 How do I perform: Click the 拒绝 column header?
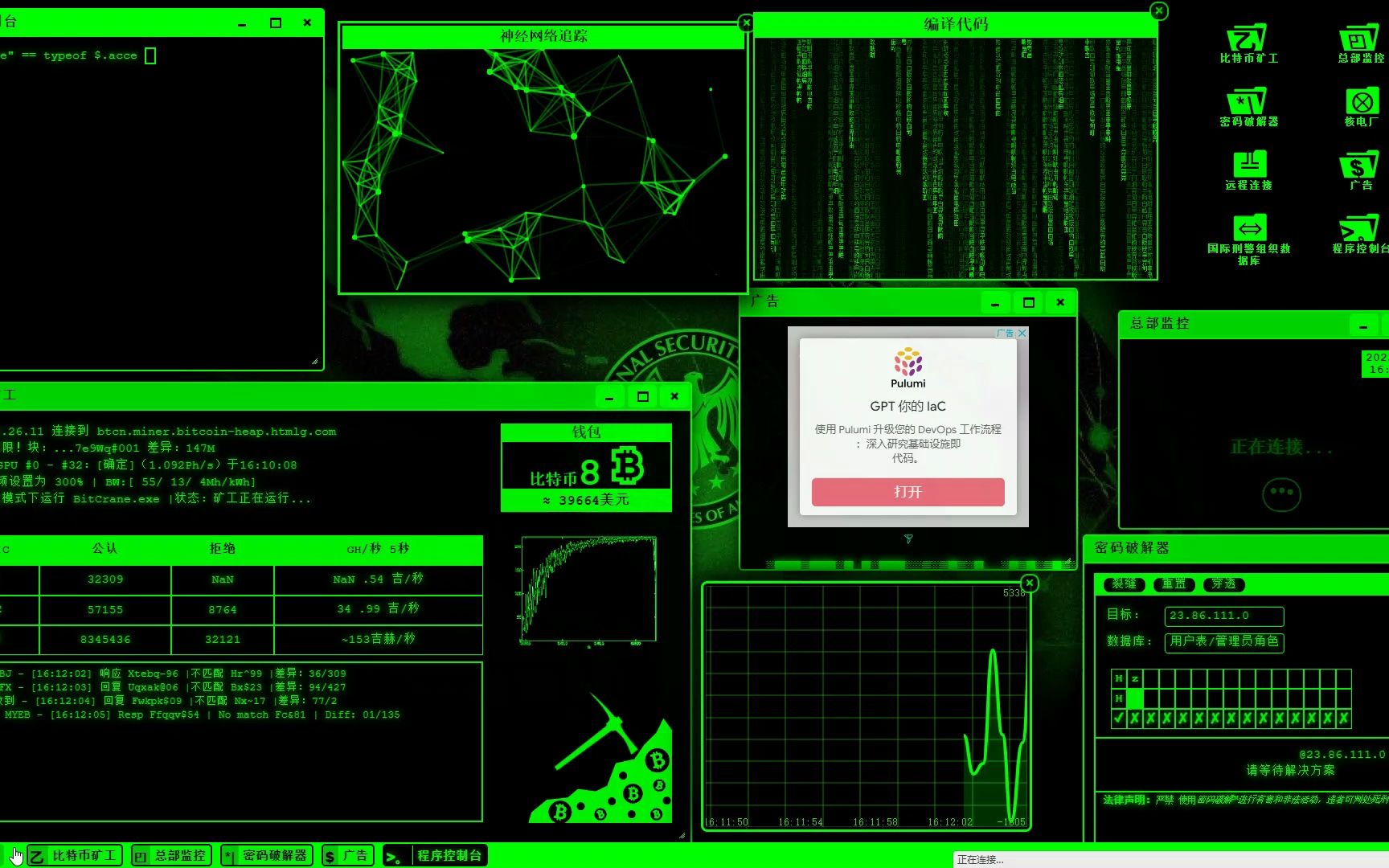(x=223, y=549)
